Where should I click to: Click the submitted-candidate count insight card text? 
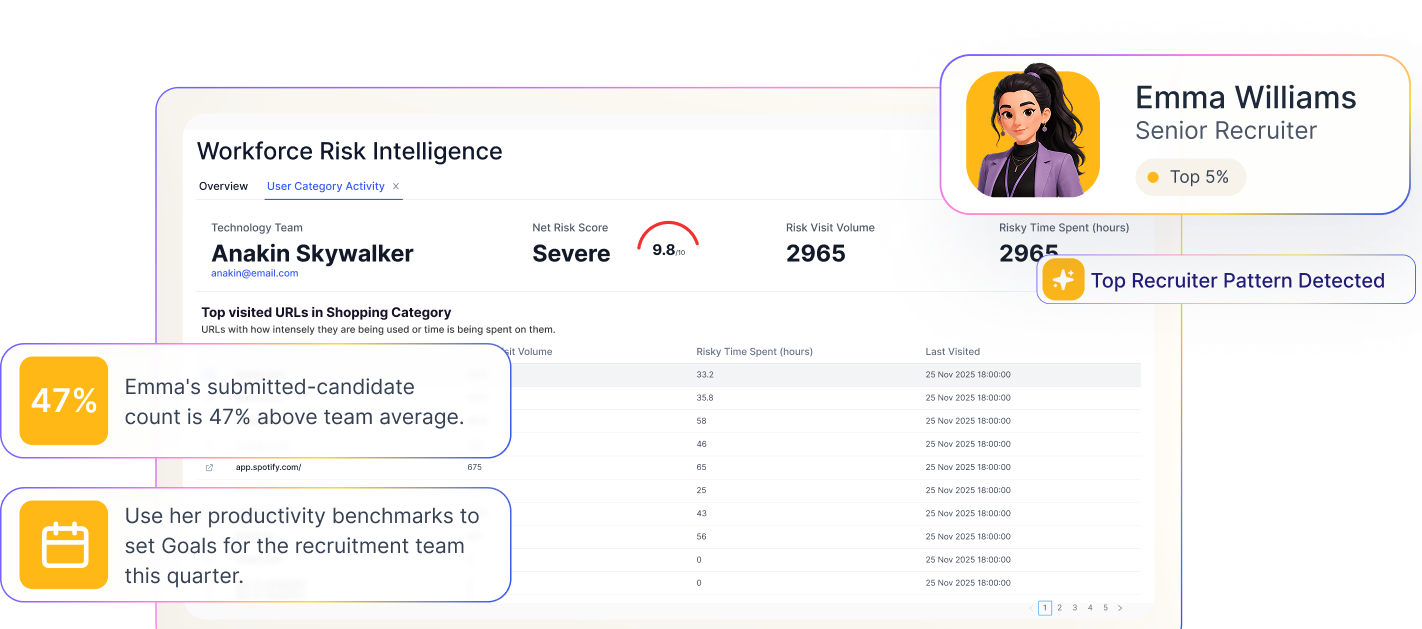coord(294,401)
